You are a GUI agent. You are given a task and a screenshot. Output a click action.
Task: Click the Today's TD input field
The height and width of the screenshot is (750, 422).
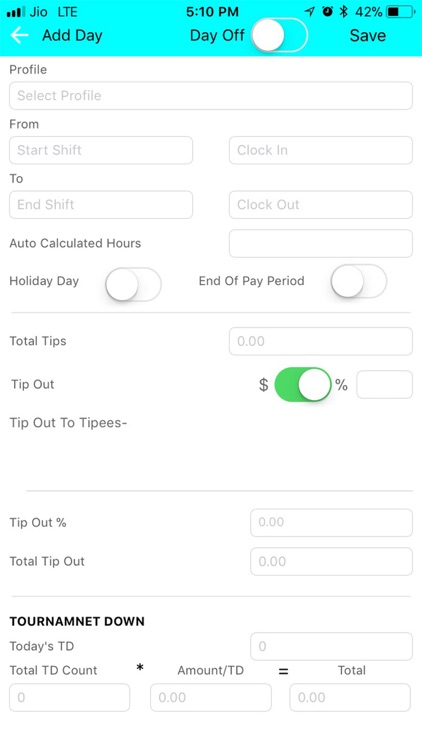(332, 646)
